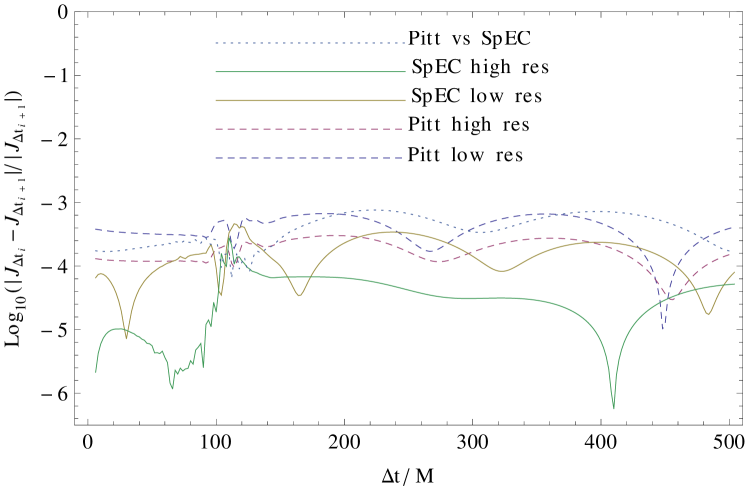Select the dashed blue curve's left starting point
The image size is (747, 487).
pos(97,229)
